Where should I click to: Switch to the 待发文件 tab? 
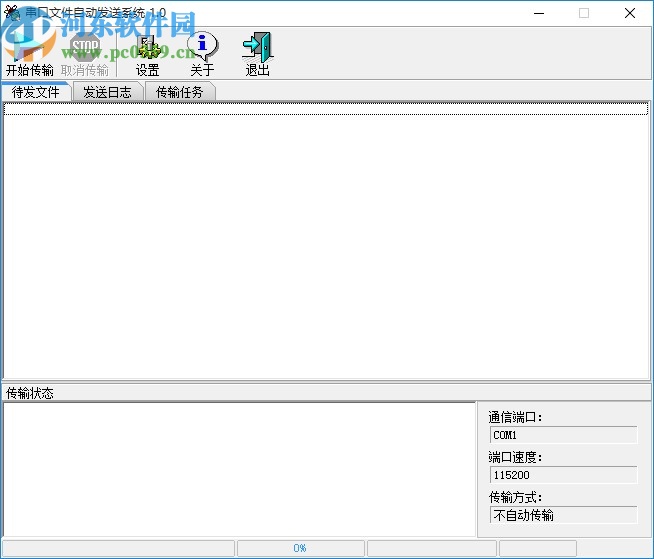[x=36, y=92]
